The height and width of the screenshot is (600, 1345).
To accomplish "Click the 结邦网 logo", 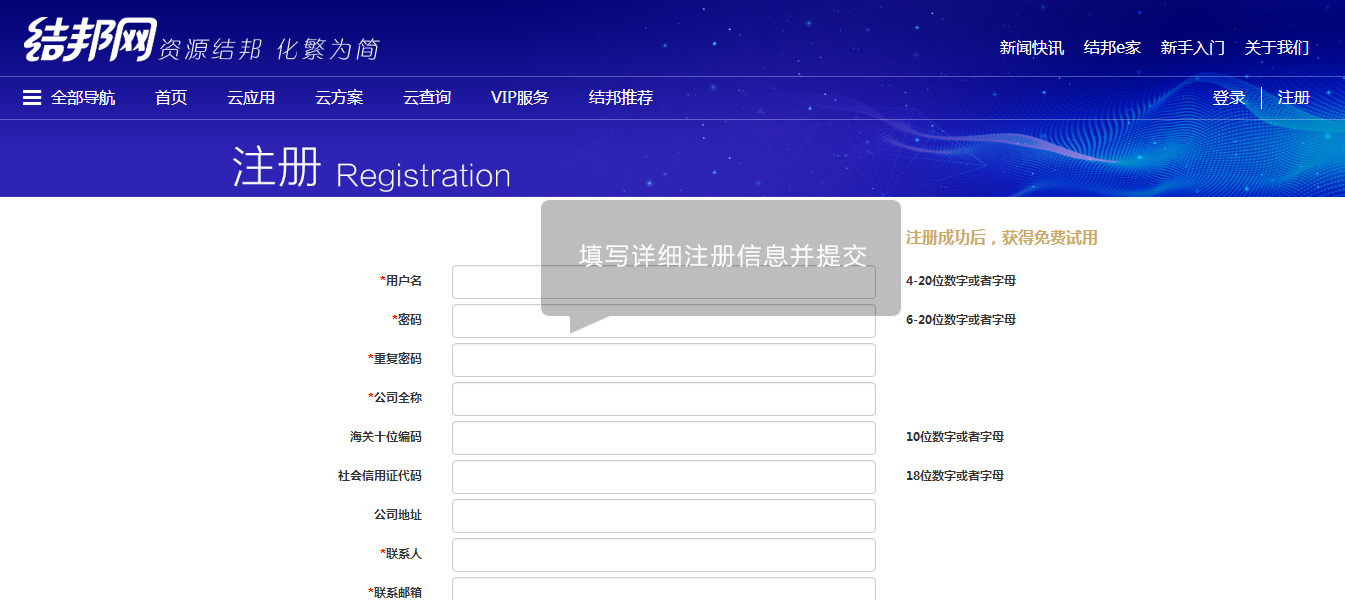I will tap(90, 40).
